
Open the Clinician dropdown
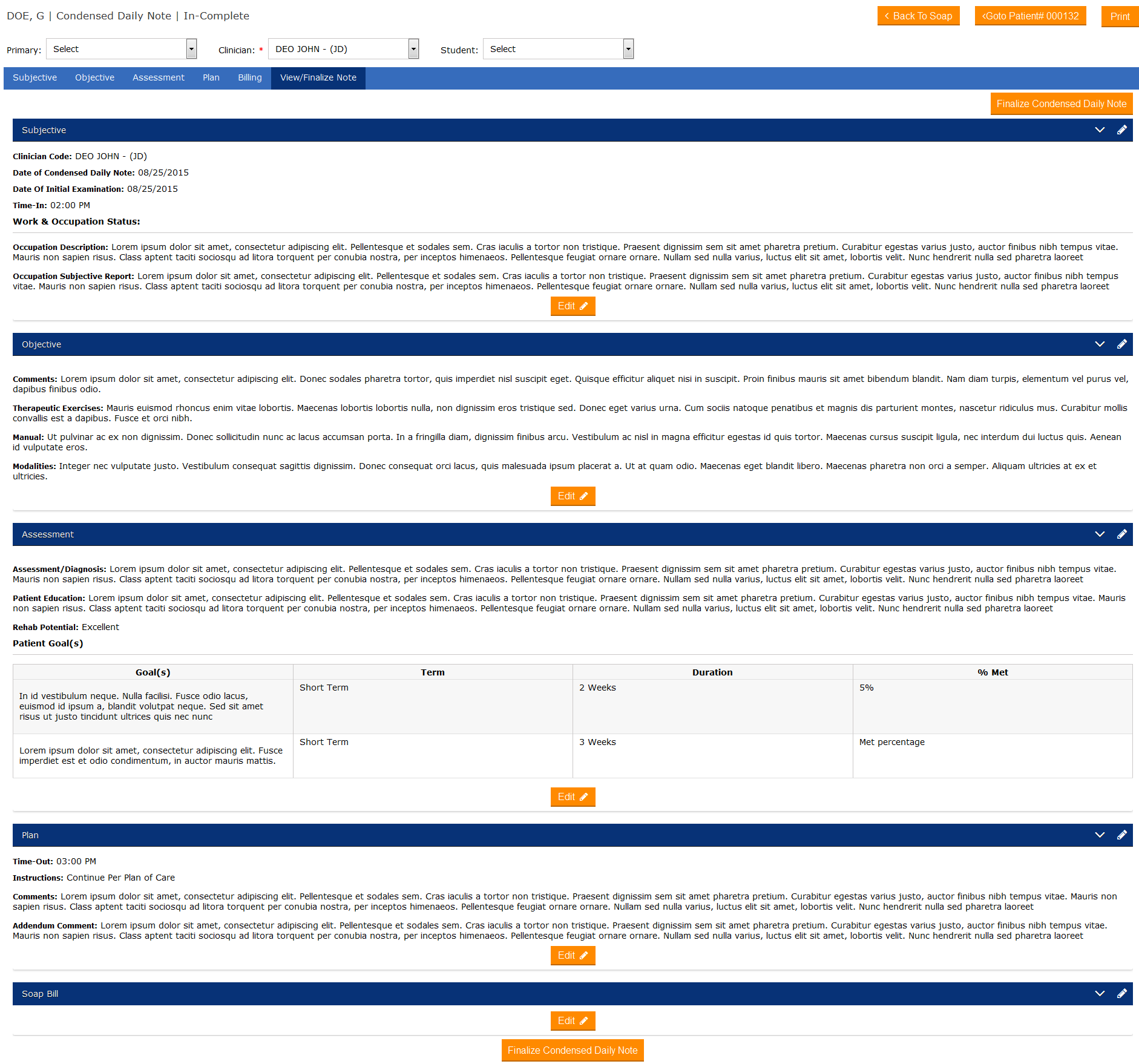pos(343,49)
